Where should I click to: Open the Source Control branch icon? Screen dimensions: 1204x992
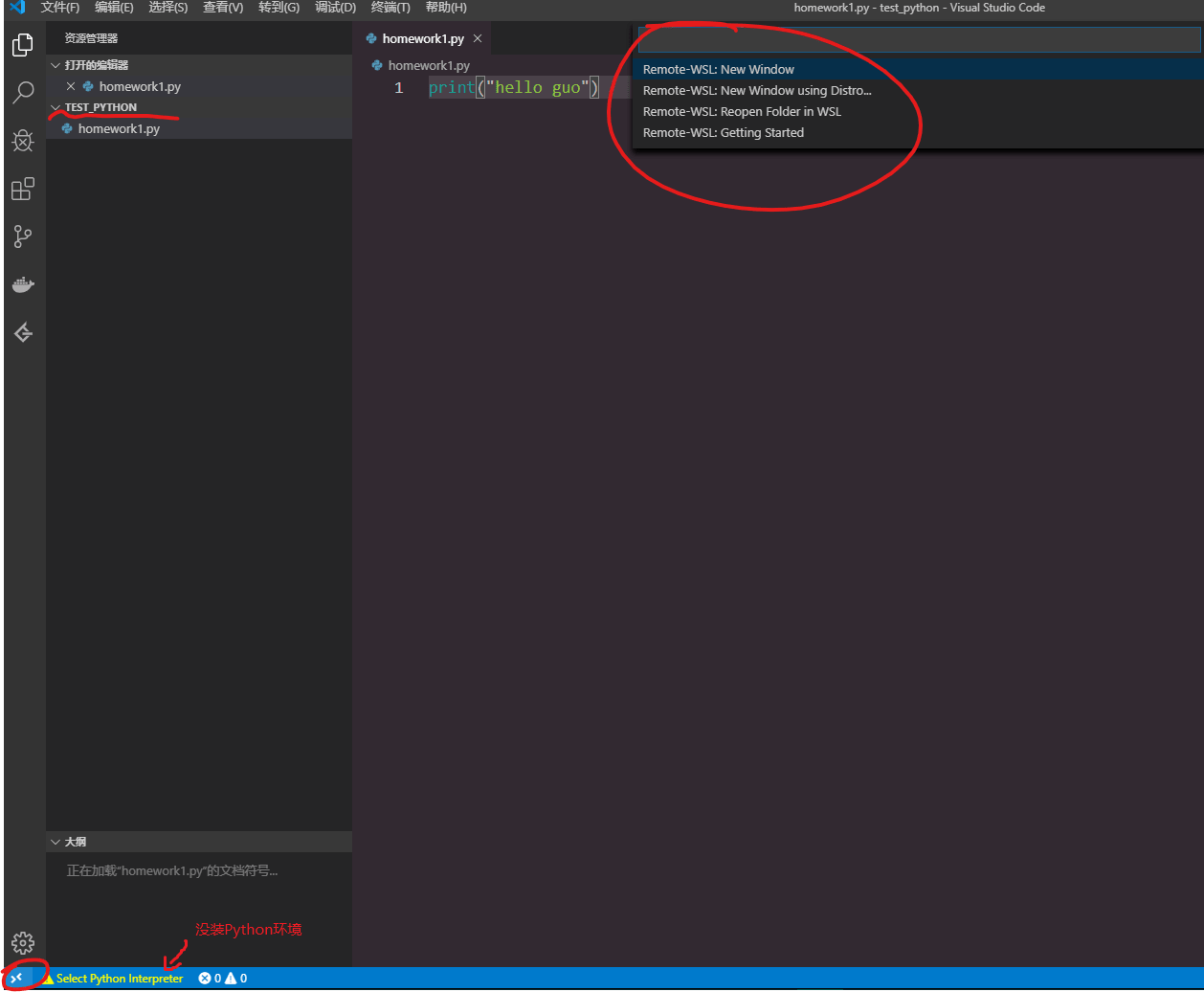click(23, 237)
